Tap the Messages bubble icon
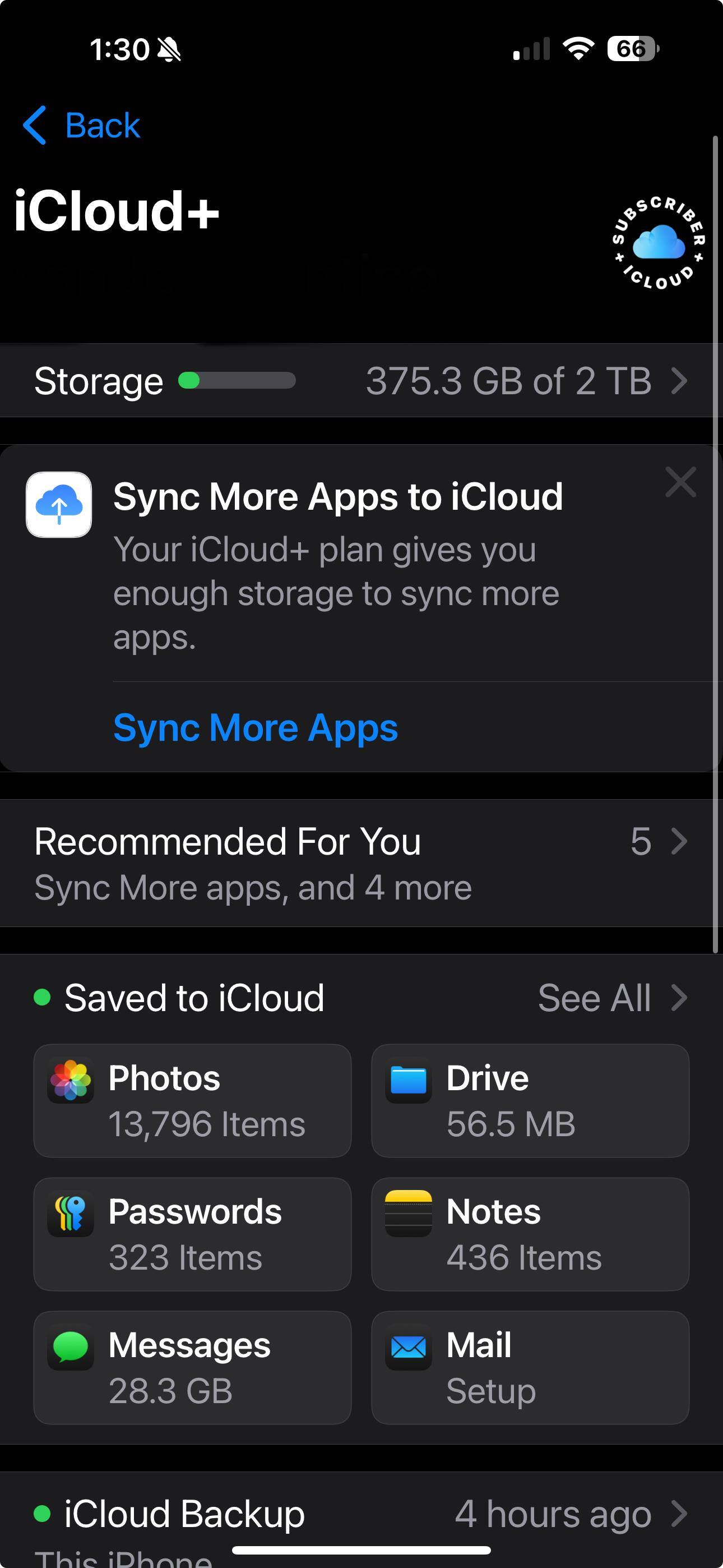The width and height of the screenshot is (723, 1568). (x=71, y=1346)
